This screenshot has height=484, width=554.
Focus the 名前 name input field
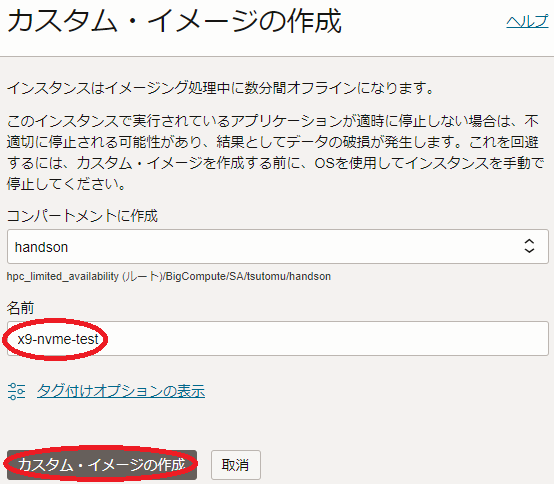point(278,338)
